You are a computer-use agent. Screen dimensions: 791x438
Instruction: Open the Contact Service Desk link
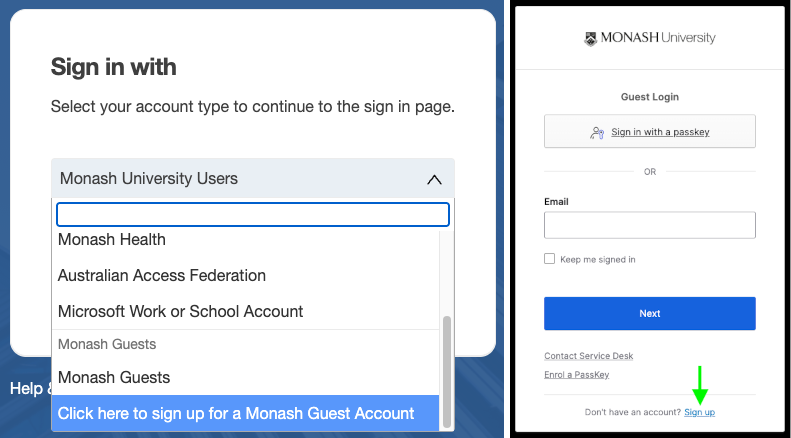point(589,356)
